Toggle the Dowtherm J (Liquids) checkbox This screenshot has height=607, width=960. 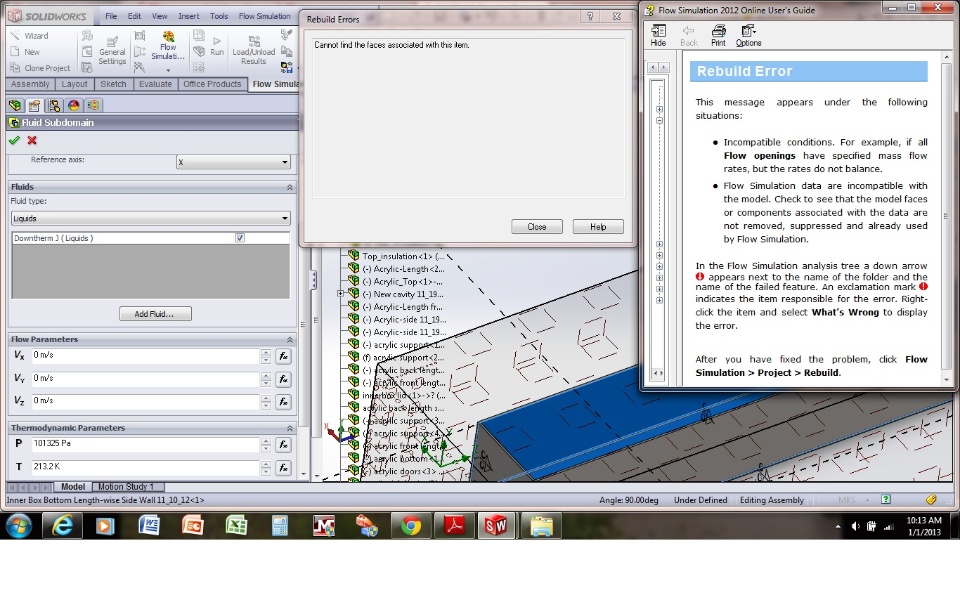click(240, 238)
